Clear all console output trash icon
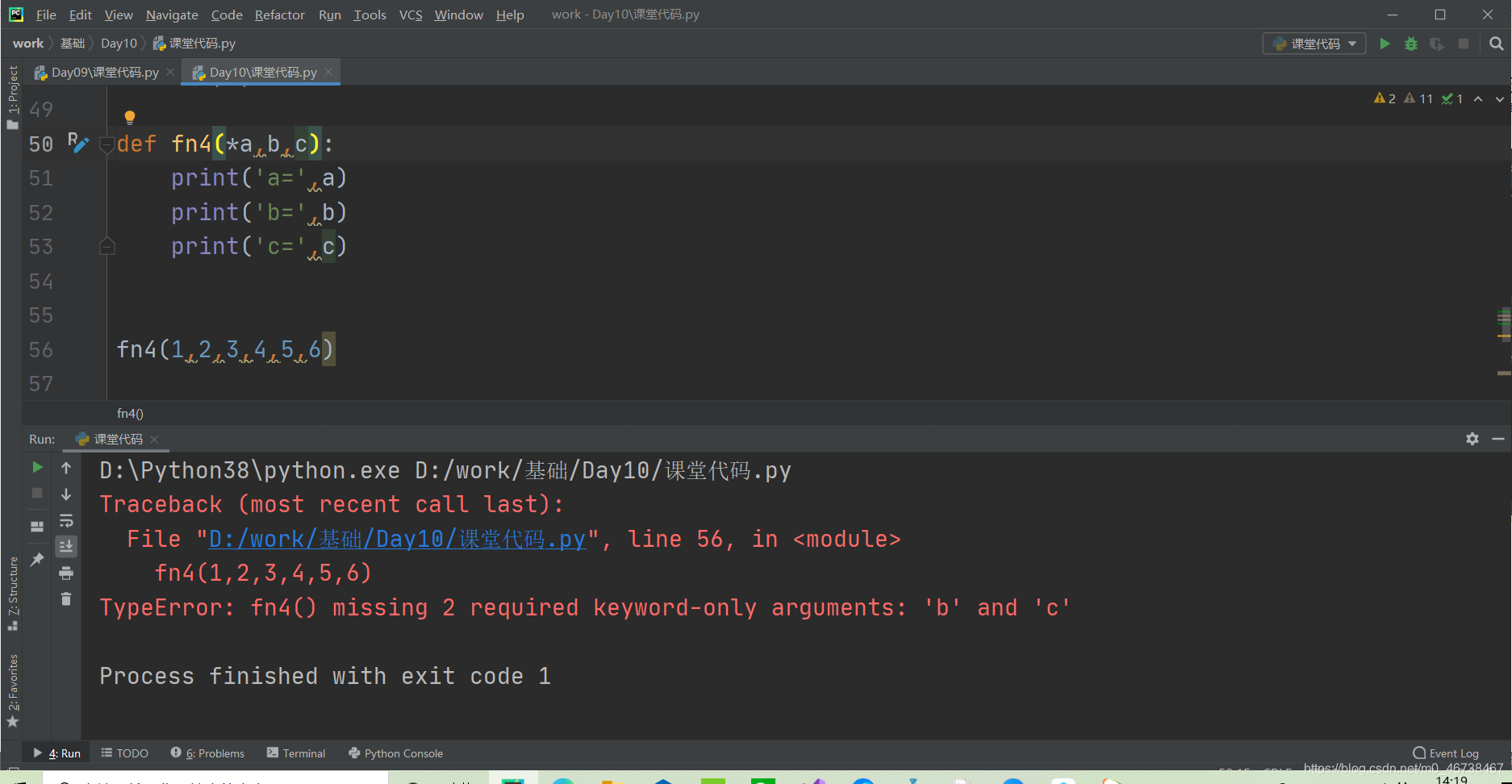The image size is (1512, 784). (66, 598)
